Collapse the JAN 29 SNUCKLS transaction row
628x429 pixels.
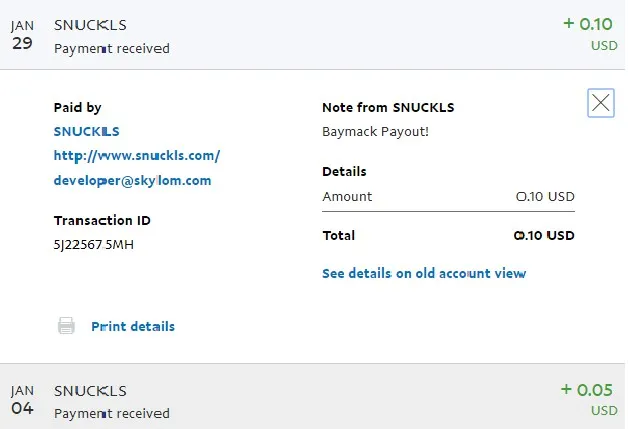point(312,34)
